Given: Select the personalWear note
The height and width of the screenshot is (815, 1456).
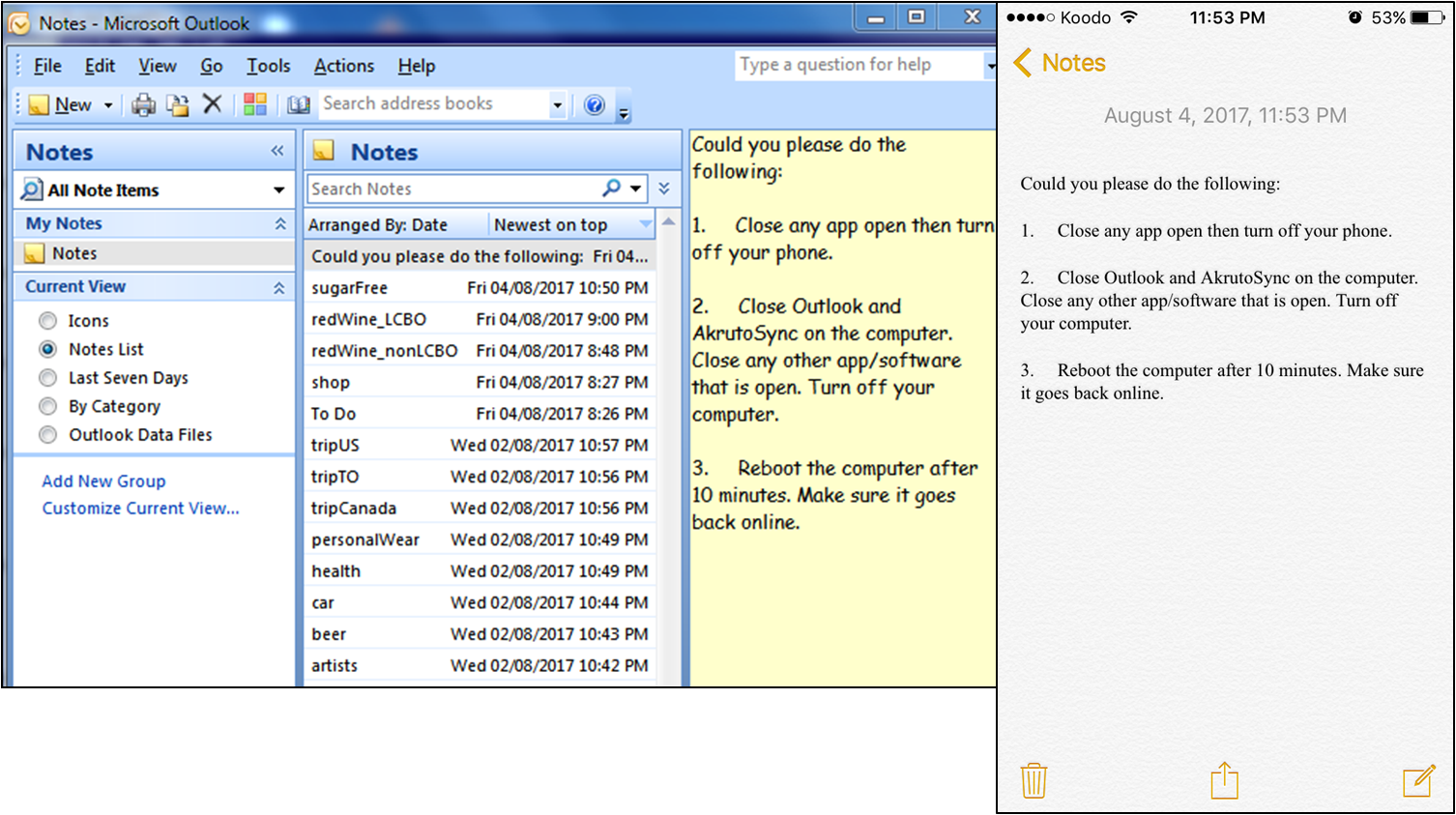Looking at the screenshot, I should (480, 539).
